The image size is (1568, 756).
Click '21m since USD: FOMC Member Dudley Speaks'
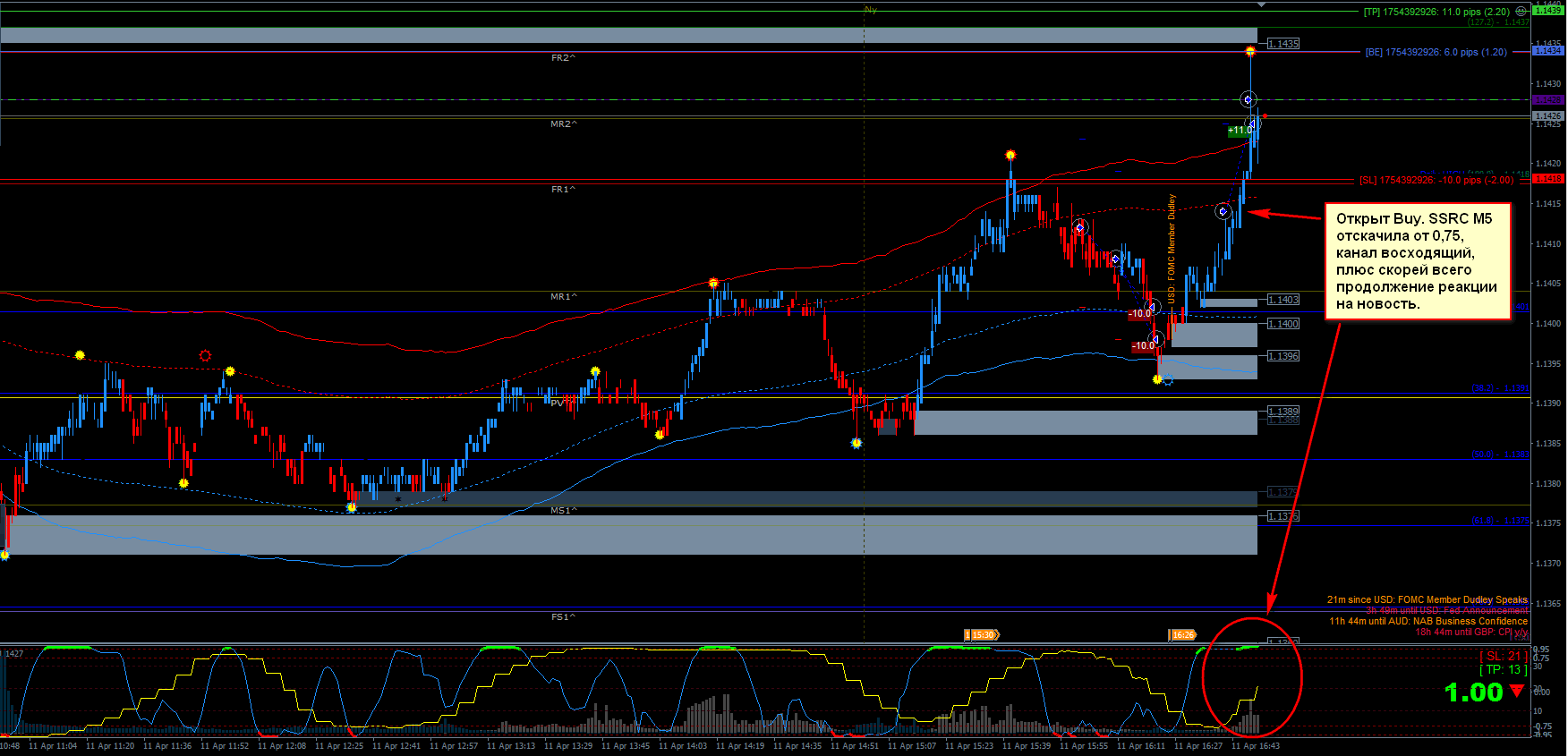tap(1427, 600)
